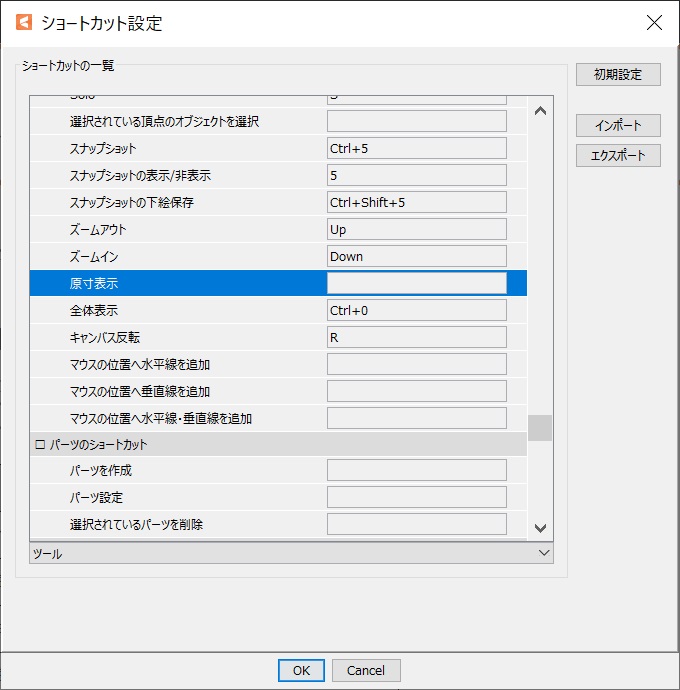
Task: Select the マウスの位置へ水平線・垂直線を追加 row label
Action: click(161, 418)
